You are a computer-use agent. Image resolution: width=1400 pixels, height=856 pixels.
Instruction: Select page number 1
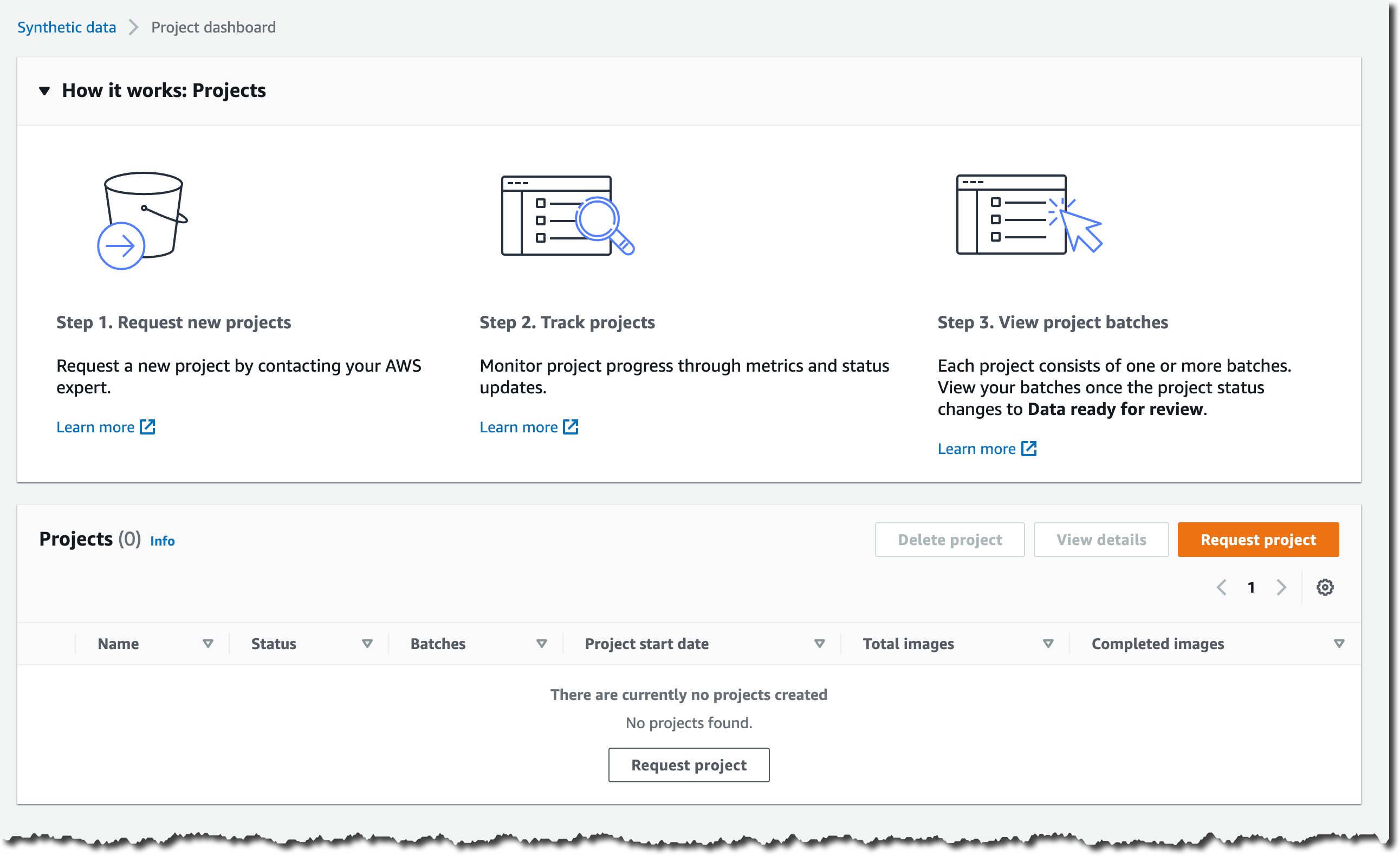click(1251, 587)
